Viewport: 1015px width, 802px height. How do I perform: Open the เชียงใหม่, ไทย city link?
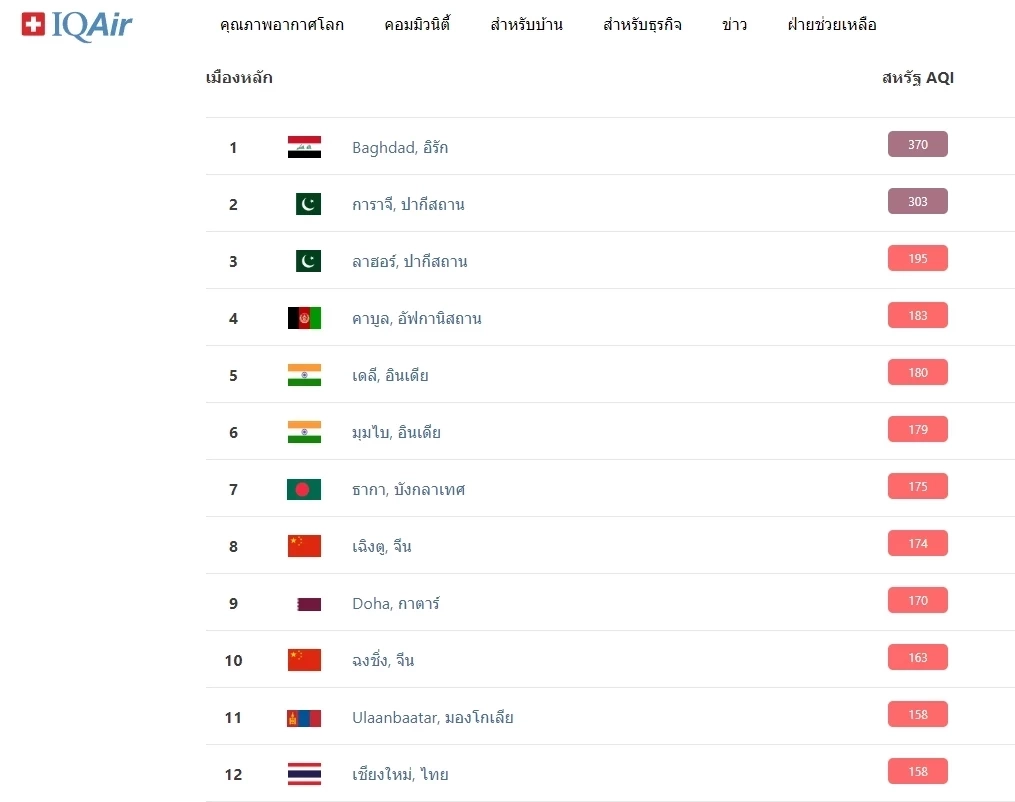(x=400, y=775)
